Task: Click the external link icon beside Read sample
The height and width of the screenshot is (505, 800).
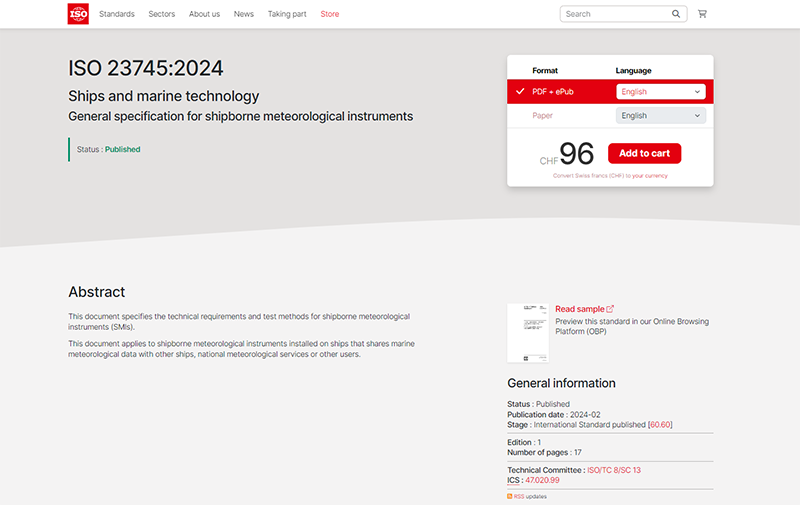Action: click(x=610, y=309)
